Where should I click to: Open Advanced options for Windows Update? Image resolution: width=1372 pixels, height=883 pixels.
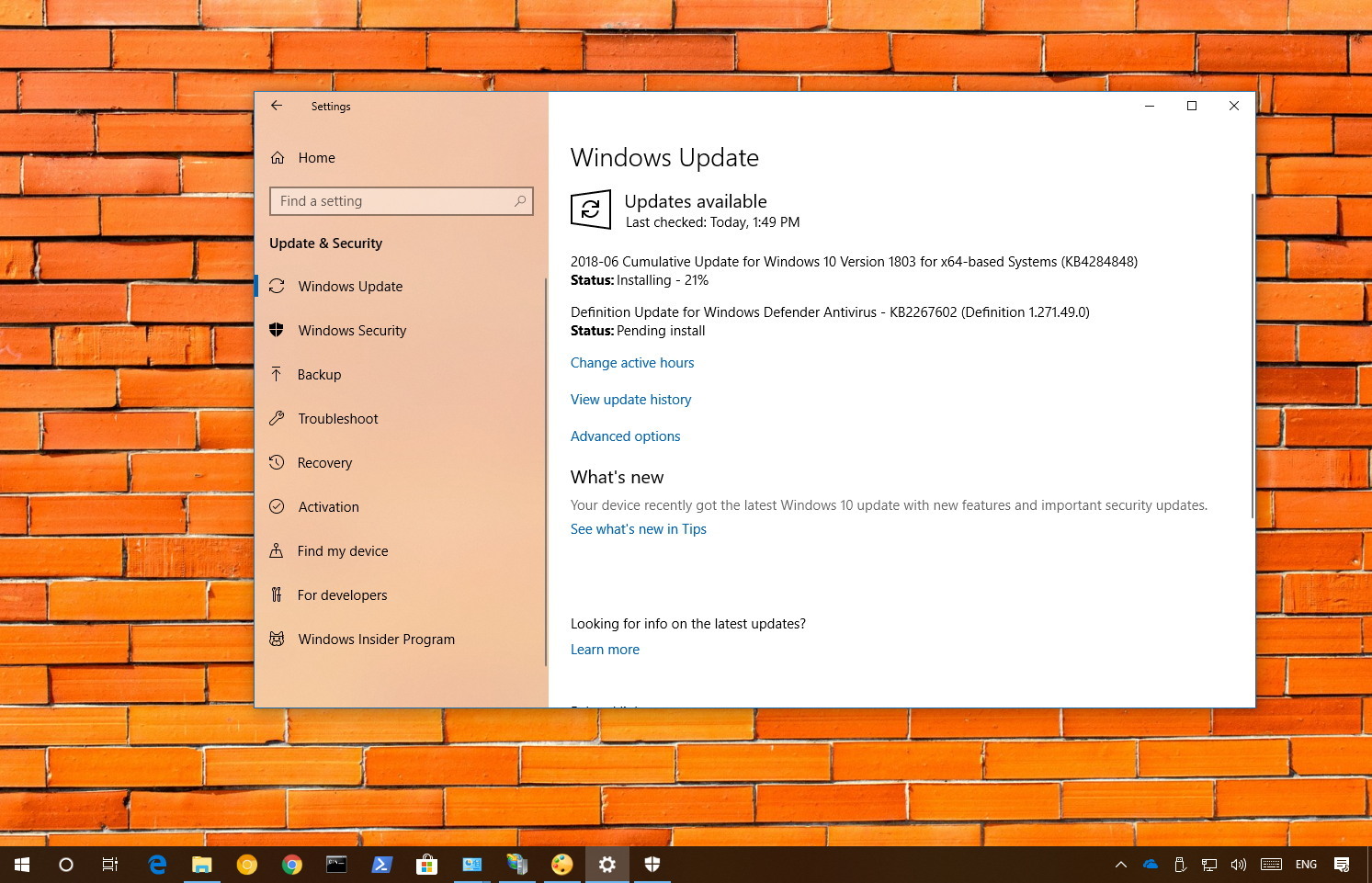(x=625, y=436)
